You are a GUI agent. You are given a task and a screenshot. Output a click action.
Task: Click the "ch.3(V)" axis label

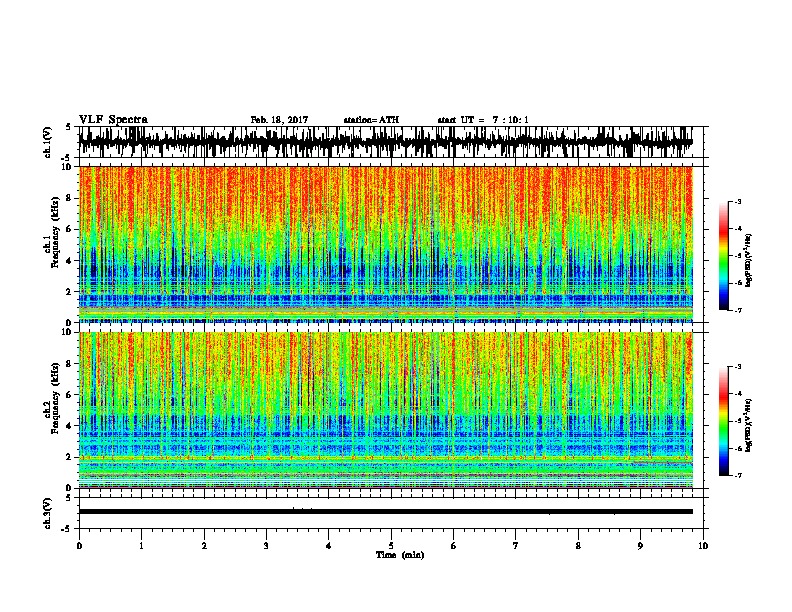[x=48, y=513]
